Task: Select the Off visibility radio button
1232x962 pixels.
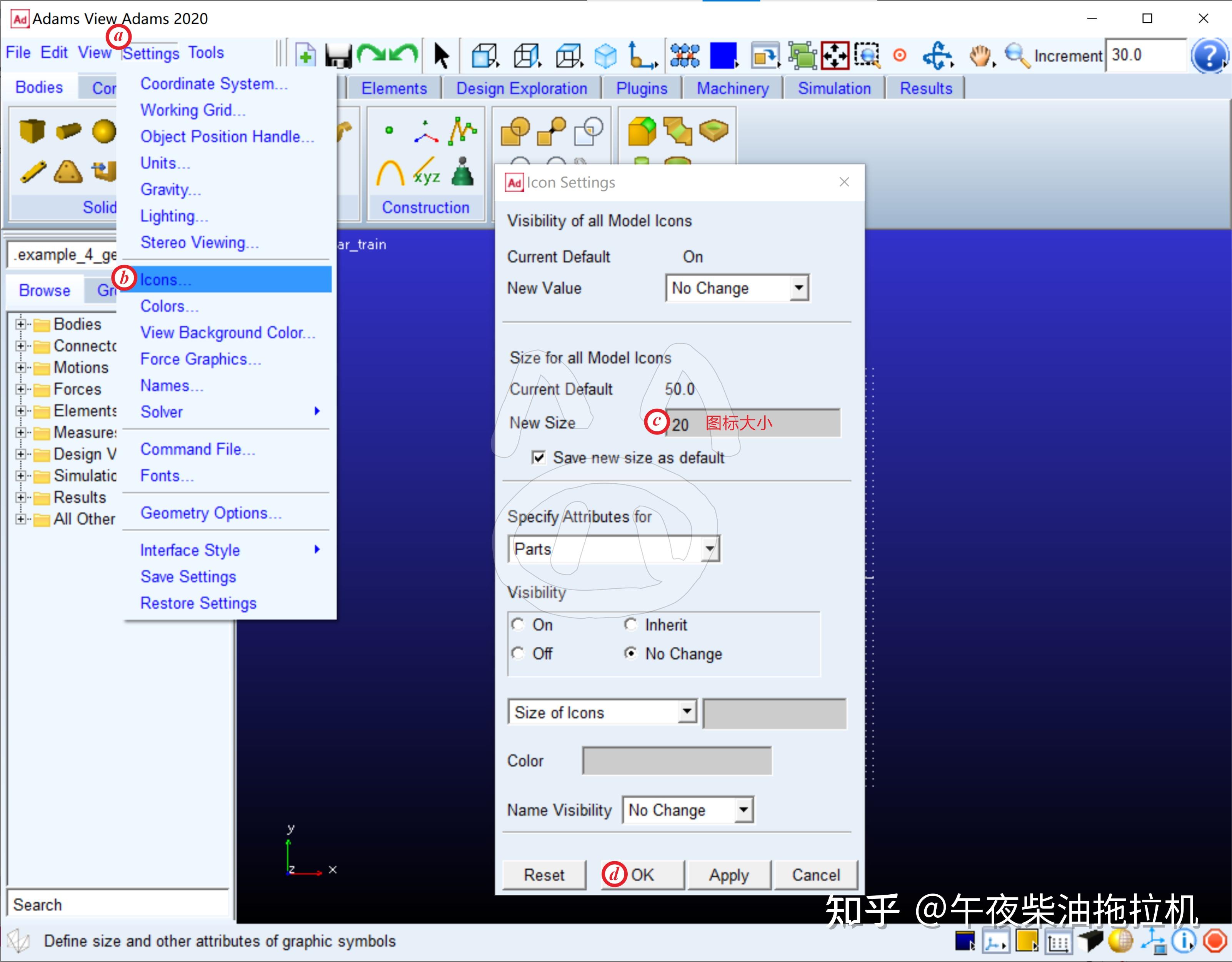Action: coord(517,653)
